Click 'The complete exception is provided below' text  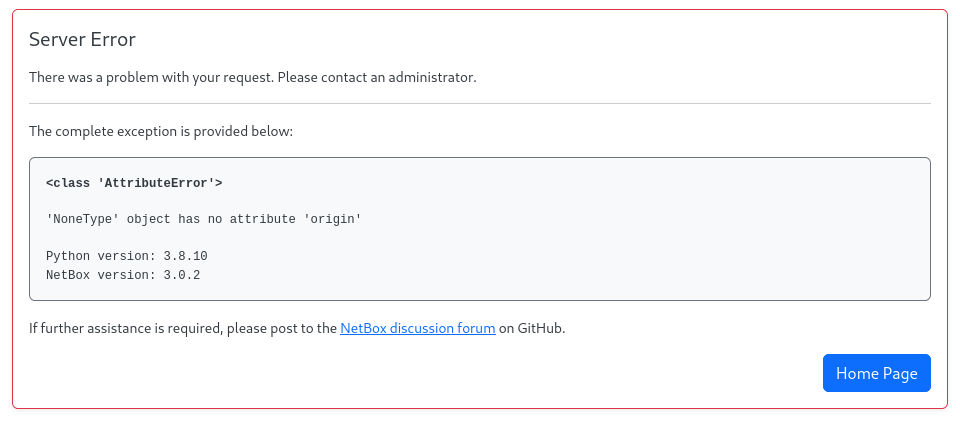(x=161, y=131)
